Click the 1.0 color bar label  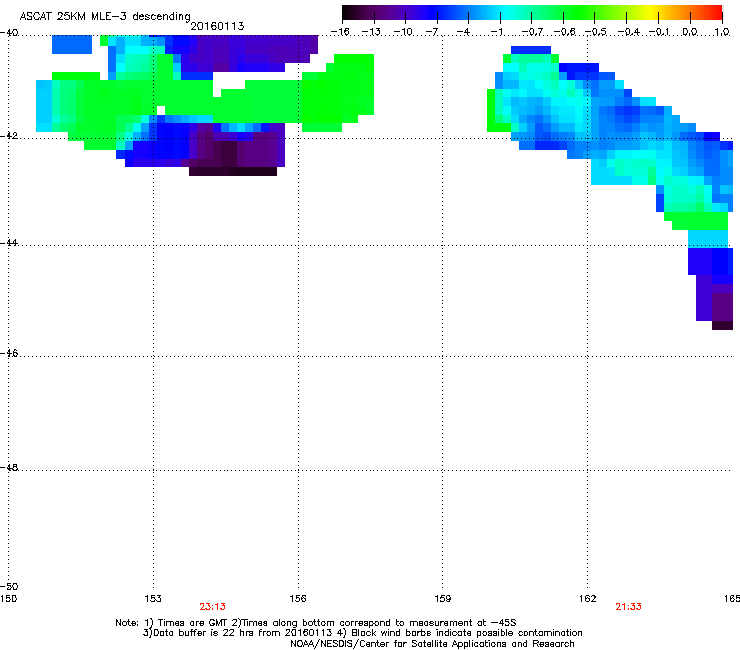point(722,32)
